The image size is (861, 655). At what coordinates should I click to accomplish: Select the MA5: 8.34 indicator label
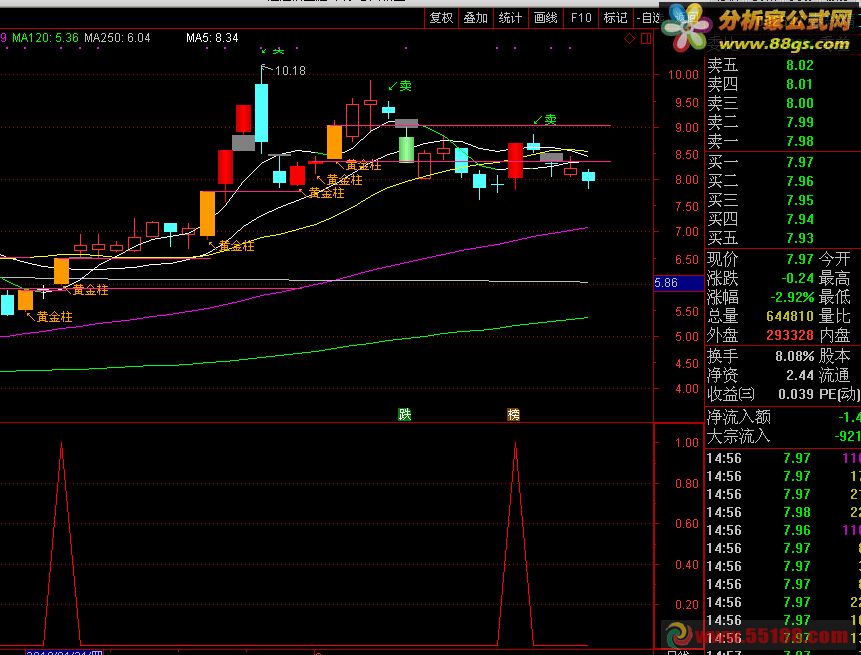point(212,38)
